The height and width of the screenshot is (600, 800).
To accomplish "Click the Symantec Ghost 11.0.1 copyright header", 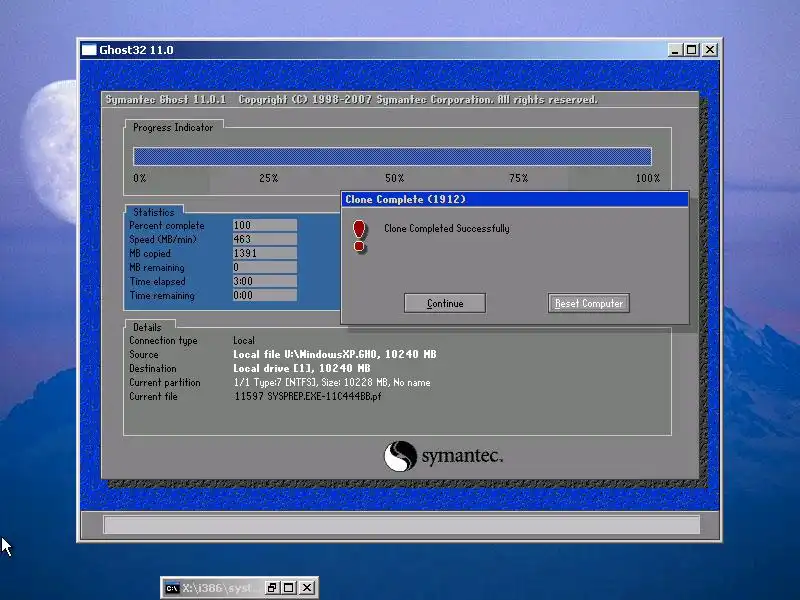I will click(352, 99).
